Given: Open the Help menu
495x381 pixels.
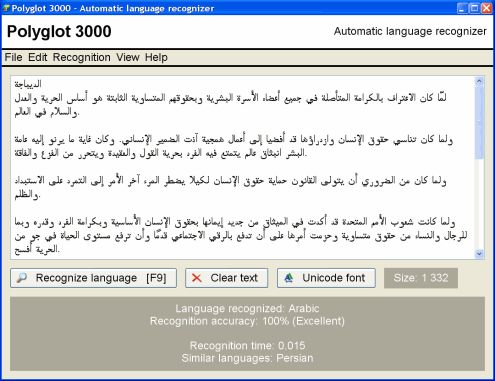Looking at the screenshot, I should click(156, 57).
